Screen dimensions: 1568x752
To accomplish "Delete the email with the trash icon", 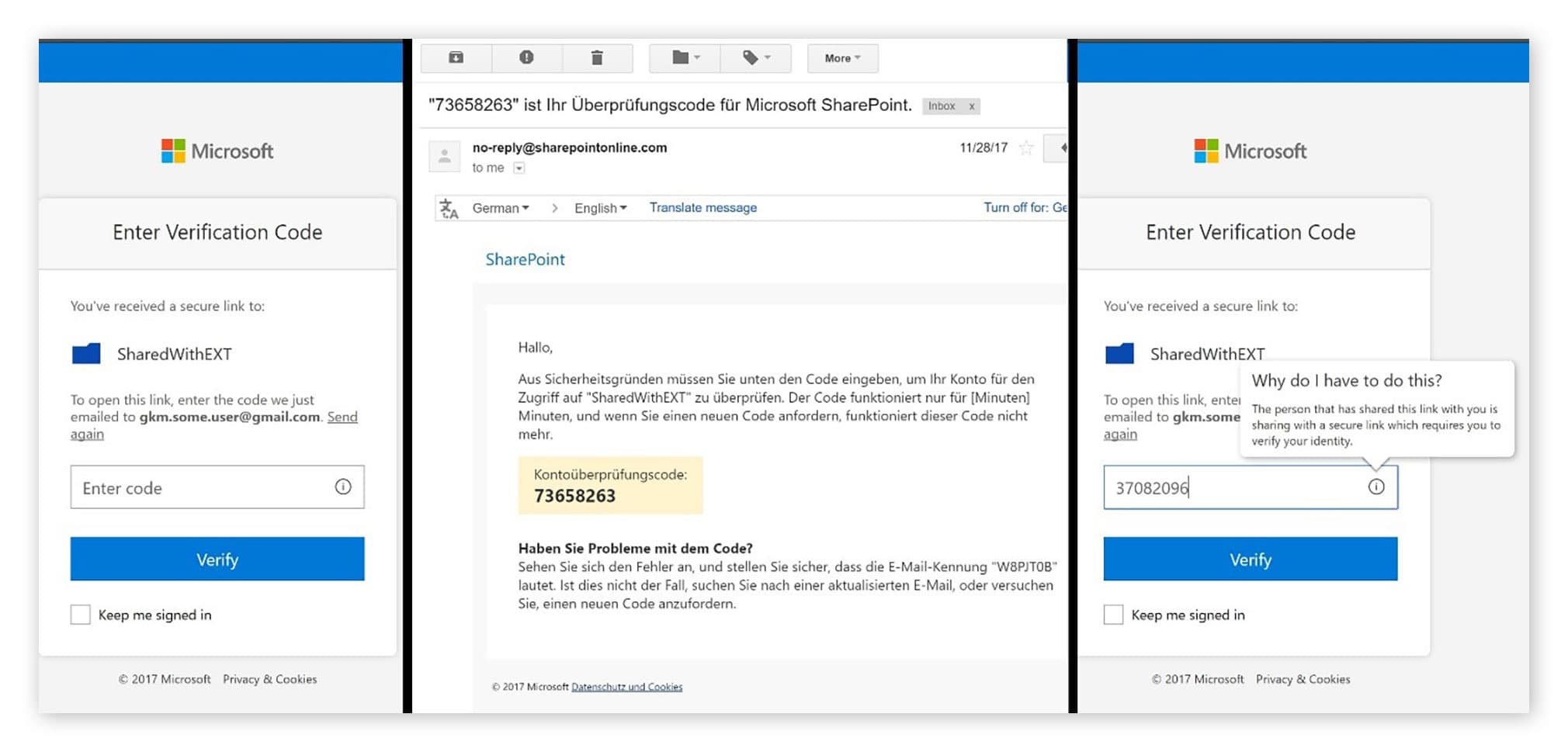I will [x=598, y=57].
